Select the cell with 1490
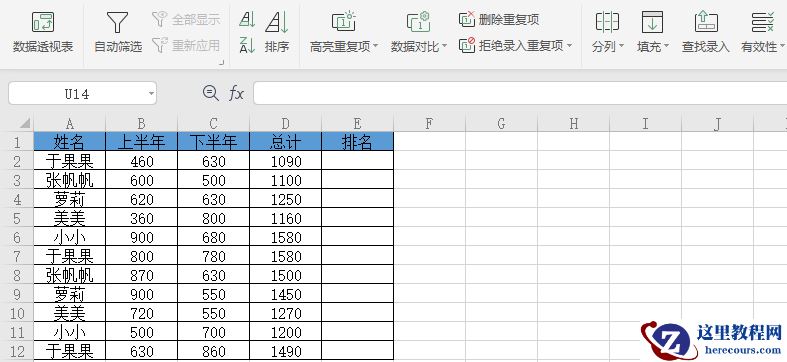The image size is (787, 362). click(x=285, y=351)
